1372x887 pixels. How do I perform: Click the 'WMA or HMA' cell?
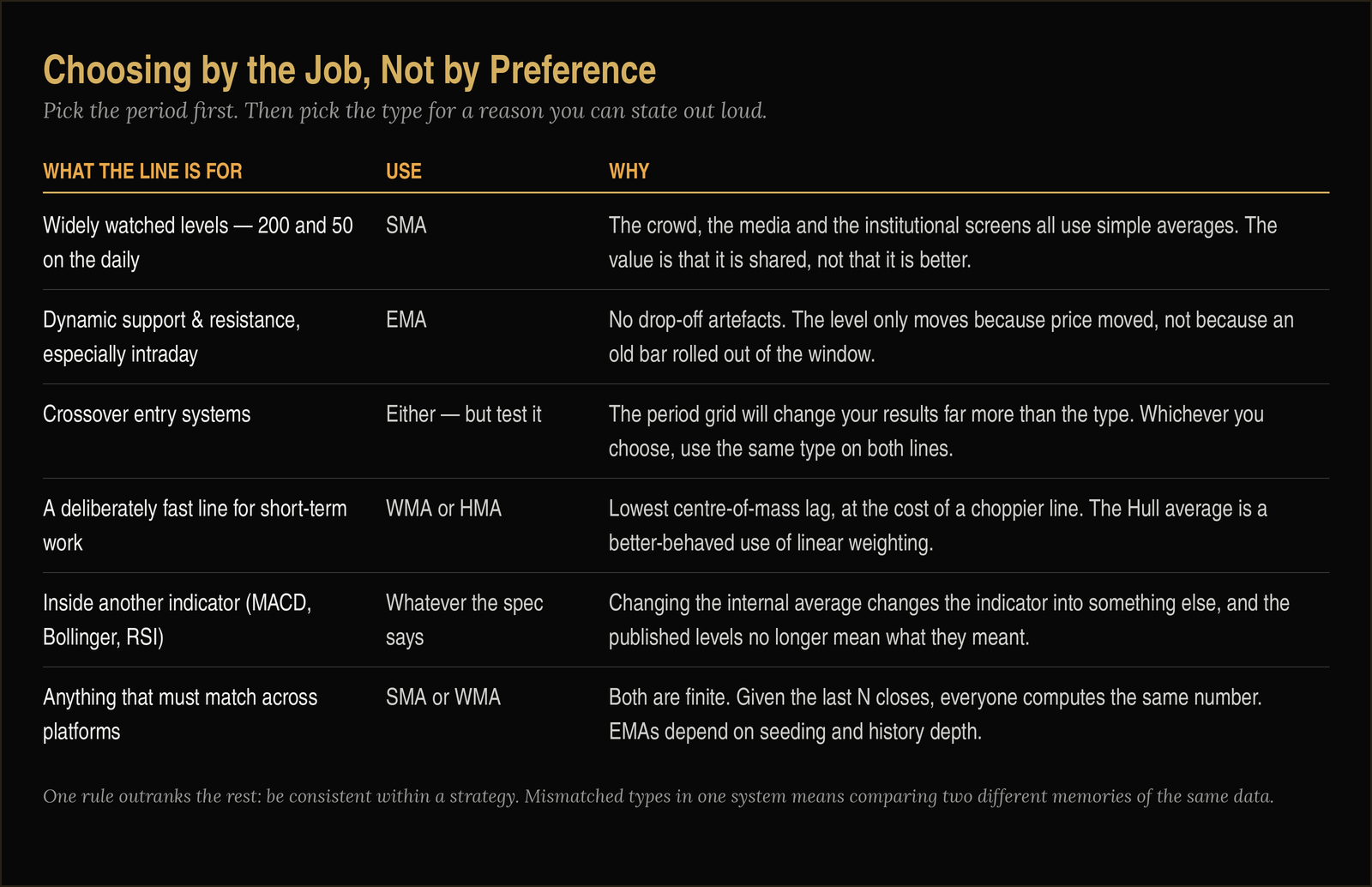tap(443, 509)
